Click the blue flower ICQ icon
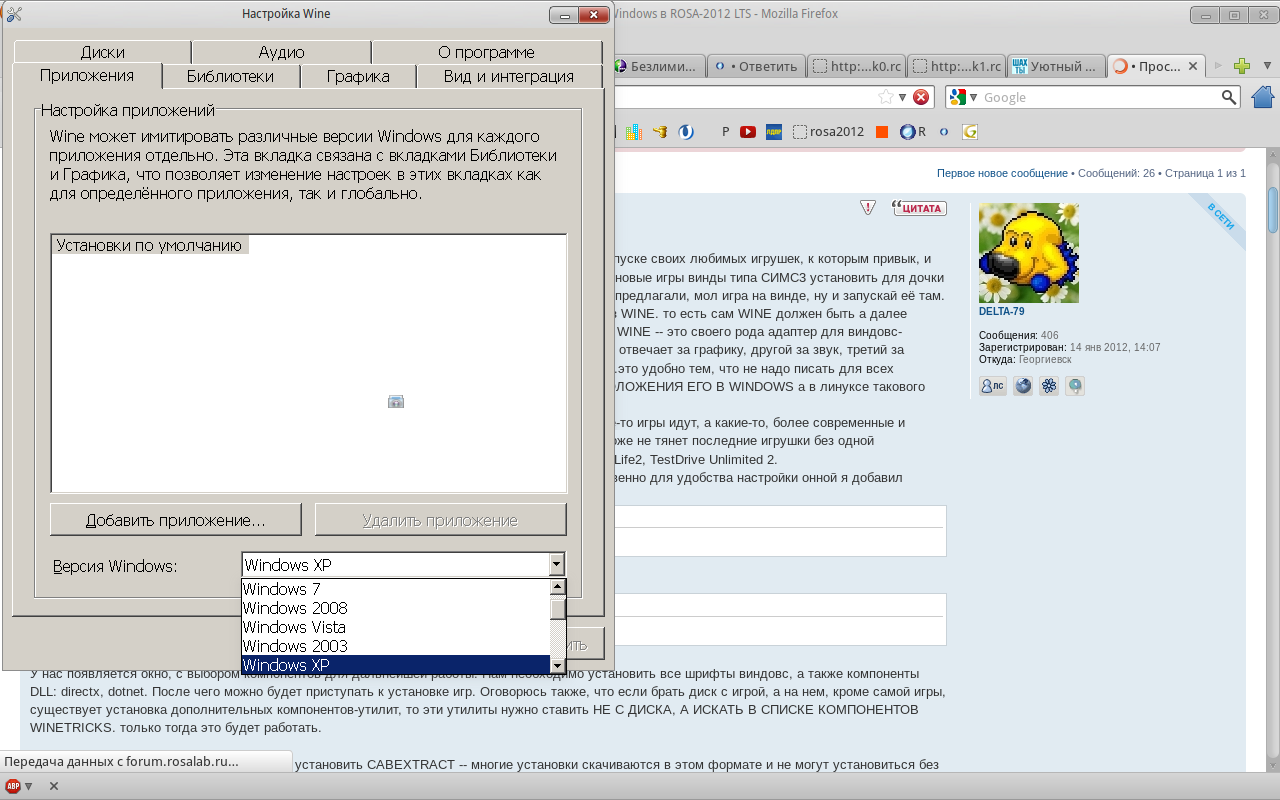This screenshot has width=1280, height=800. (1049, 386)
